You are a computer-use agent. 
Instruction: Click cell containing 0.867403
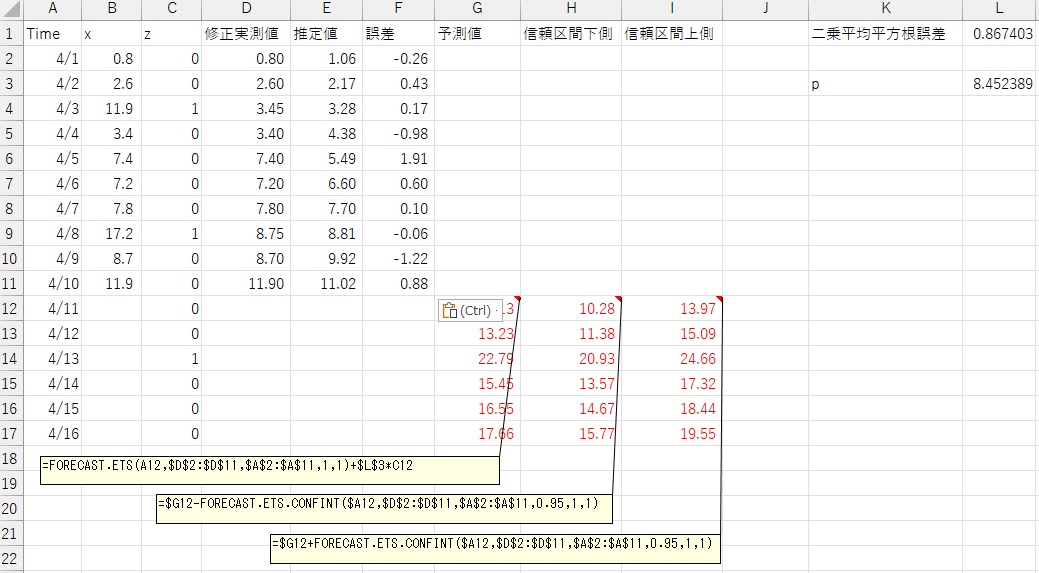pos(1001,34)
